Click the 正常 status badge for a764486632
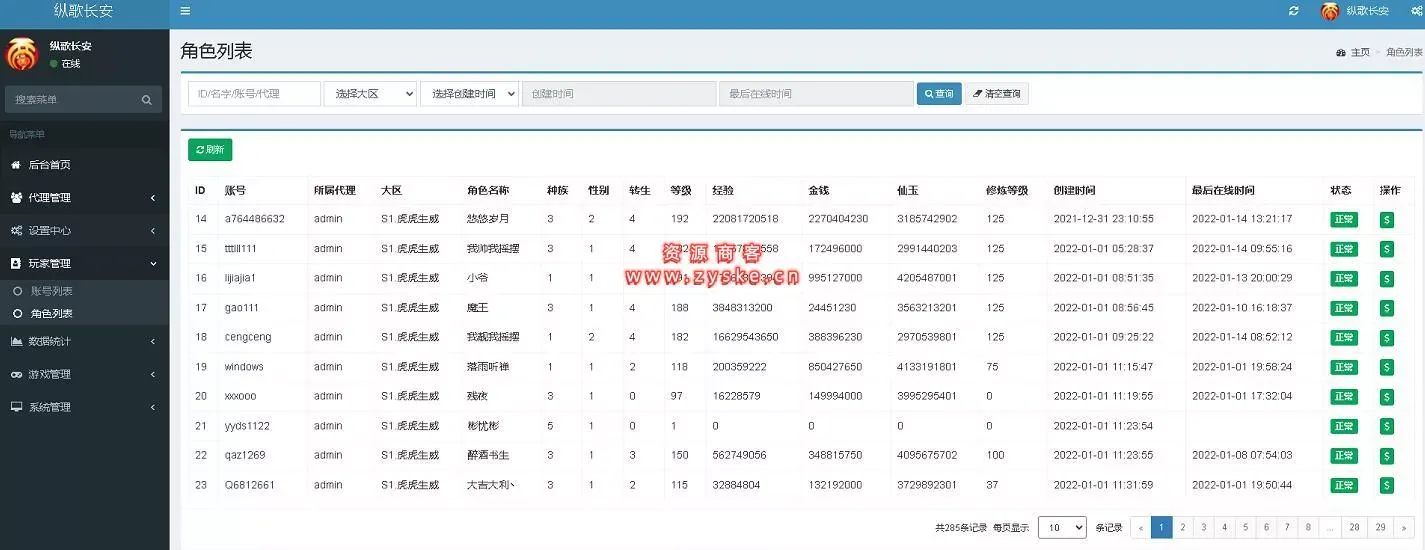The height and width of the screenshot is (550, 1425). (x=1343, y=219)
